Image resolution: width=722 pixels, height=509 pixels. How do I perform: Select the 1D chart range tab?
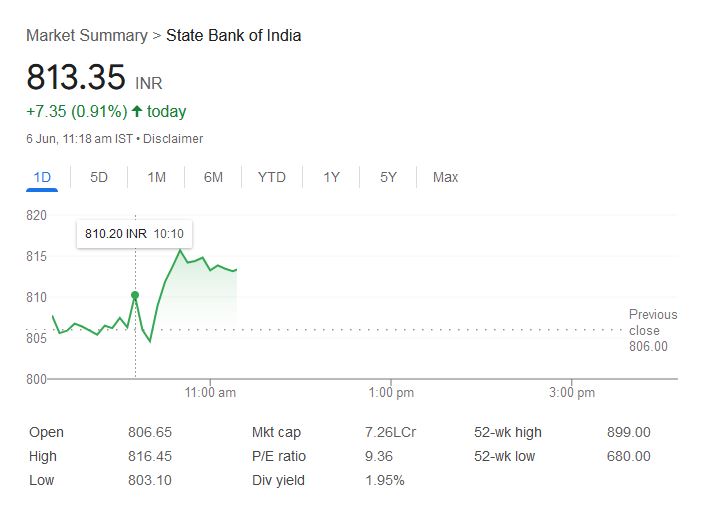[42, 177]
